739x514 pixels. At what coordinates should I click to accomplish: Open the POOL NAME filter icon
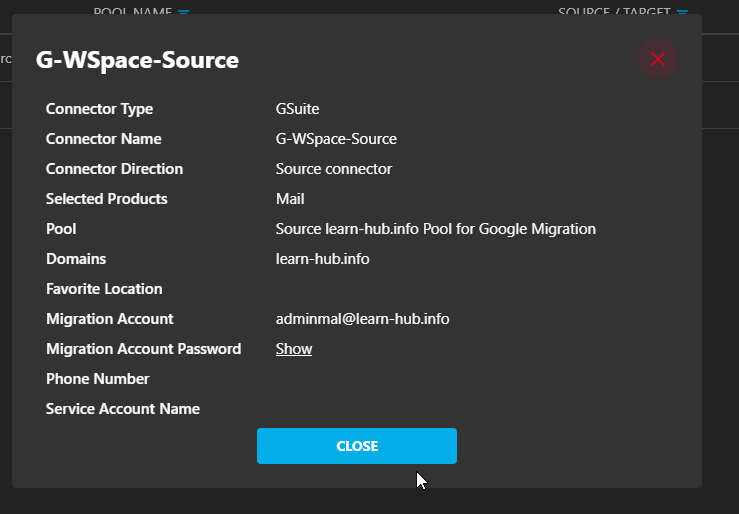[183, 12]
